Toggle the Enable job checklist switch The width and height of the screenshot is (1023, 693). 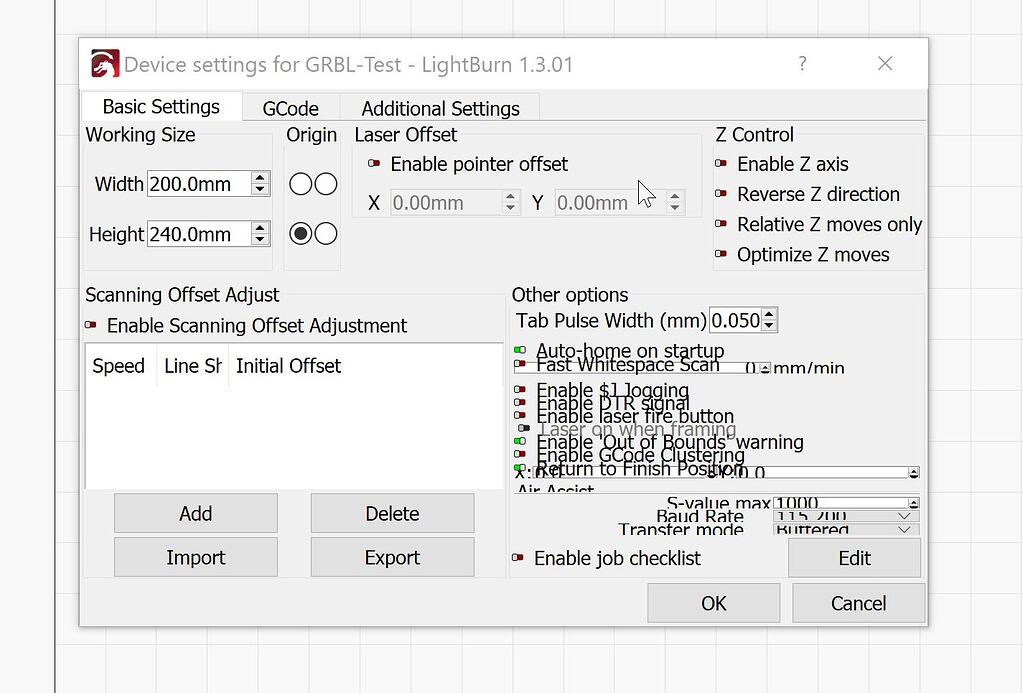pyautogui.click(x=520, y=559)
